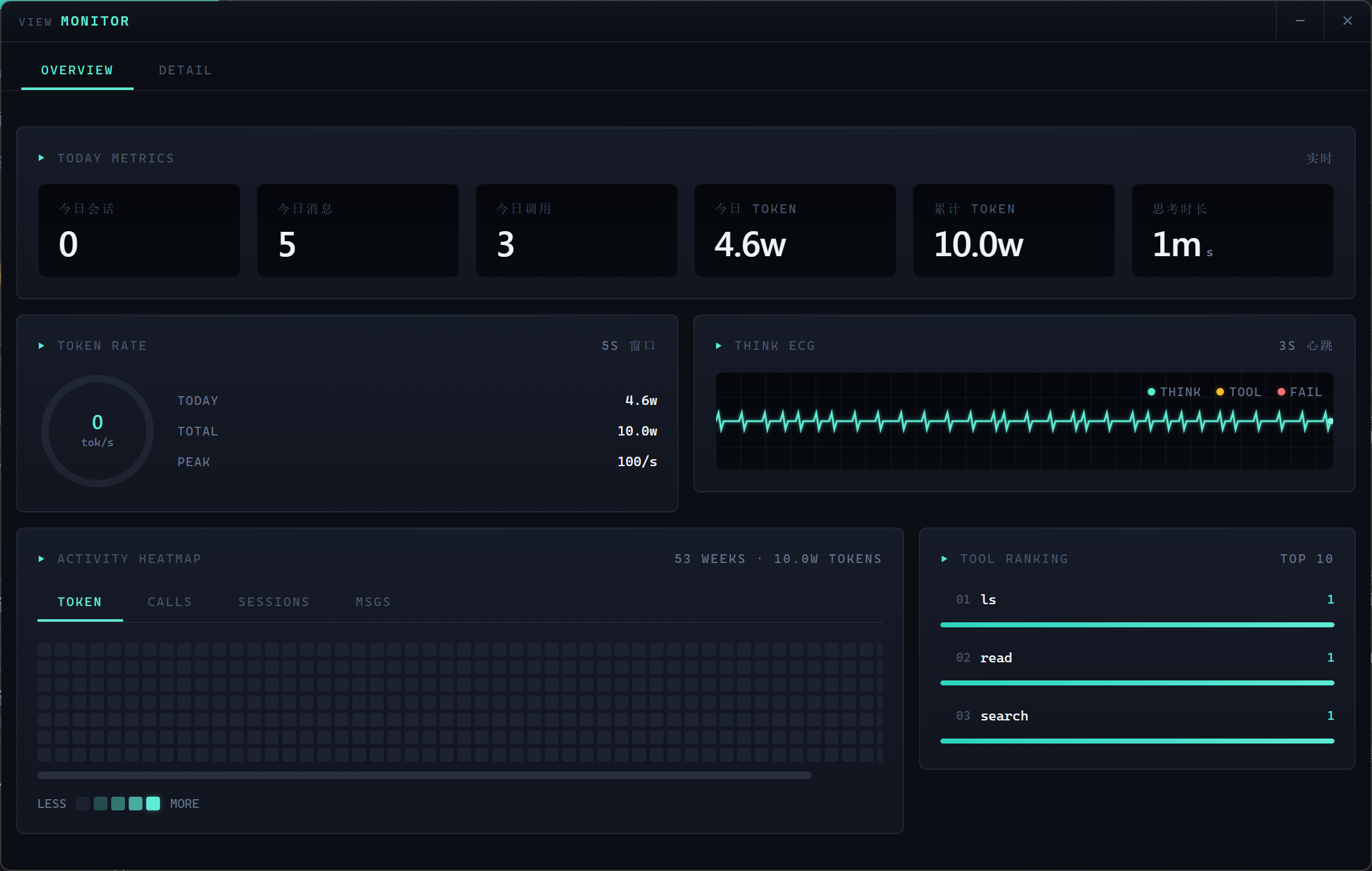Click the '3S 心跳' label

click(1306, 346)
